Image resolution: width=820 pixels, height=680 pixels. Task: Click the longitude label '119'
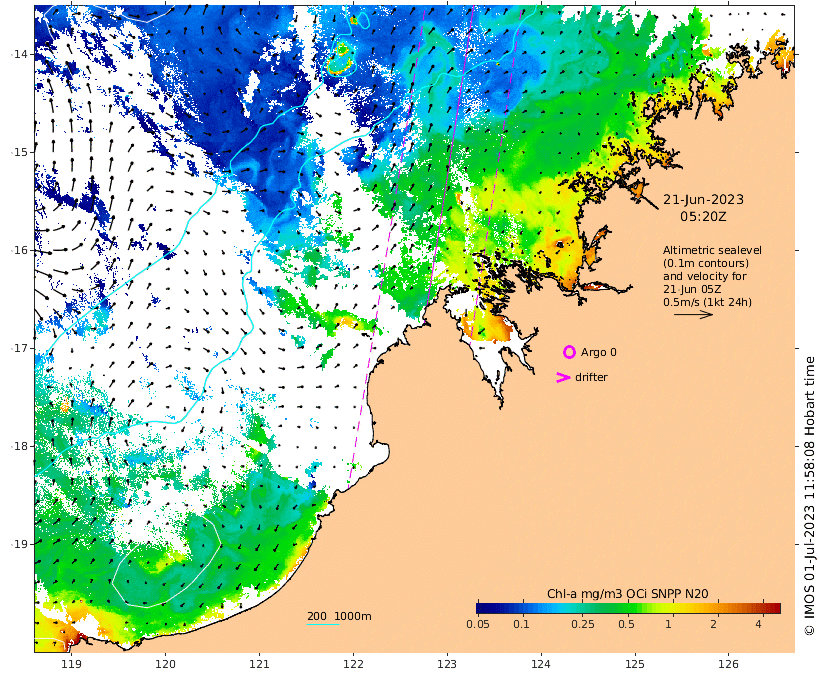(x=72, y=664)
